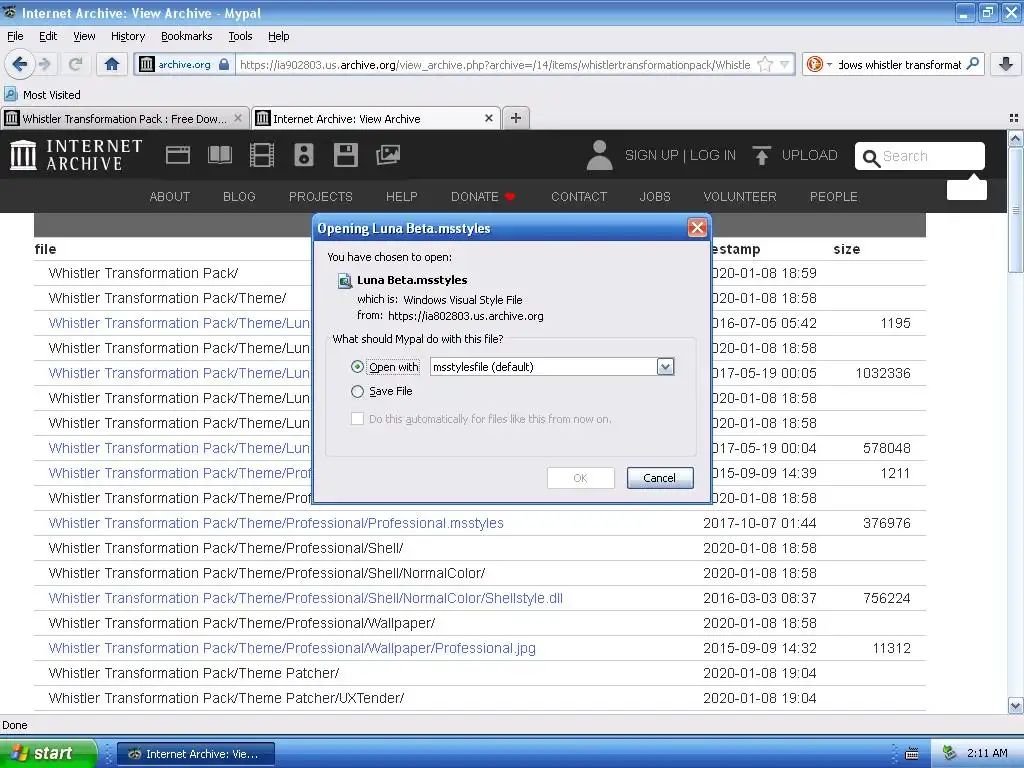Open the search engine selector dropdown
This screenshot has width=1024, height=768.
[819, 64]
